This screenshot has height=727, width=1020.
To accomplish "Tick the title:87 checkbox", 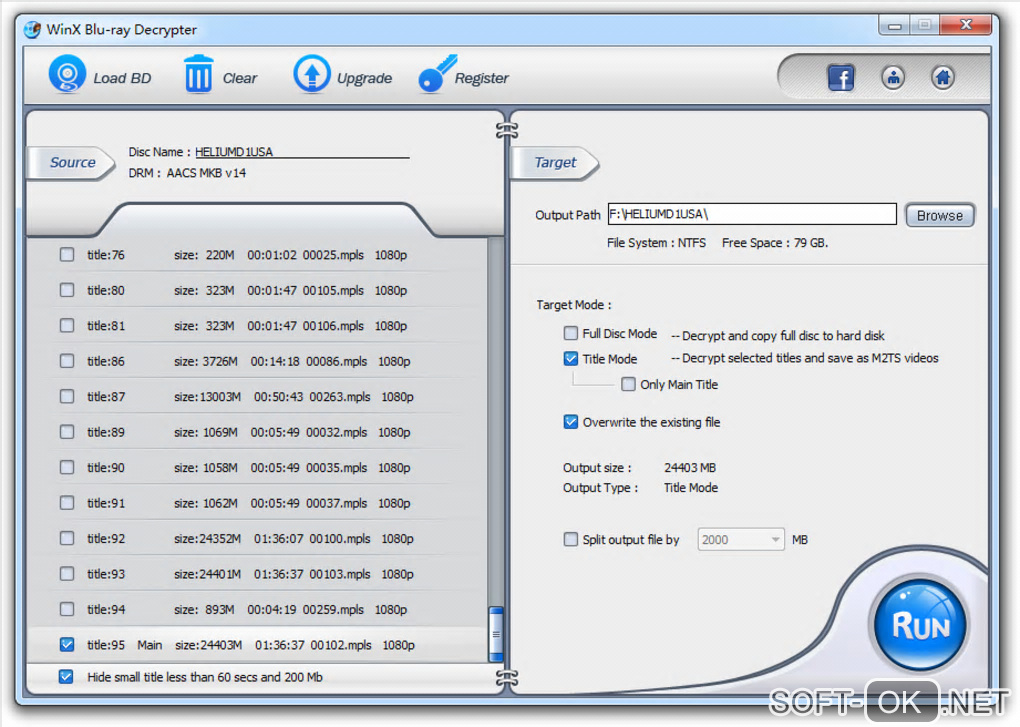I will [67, 396].
